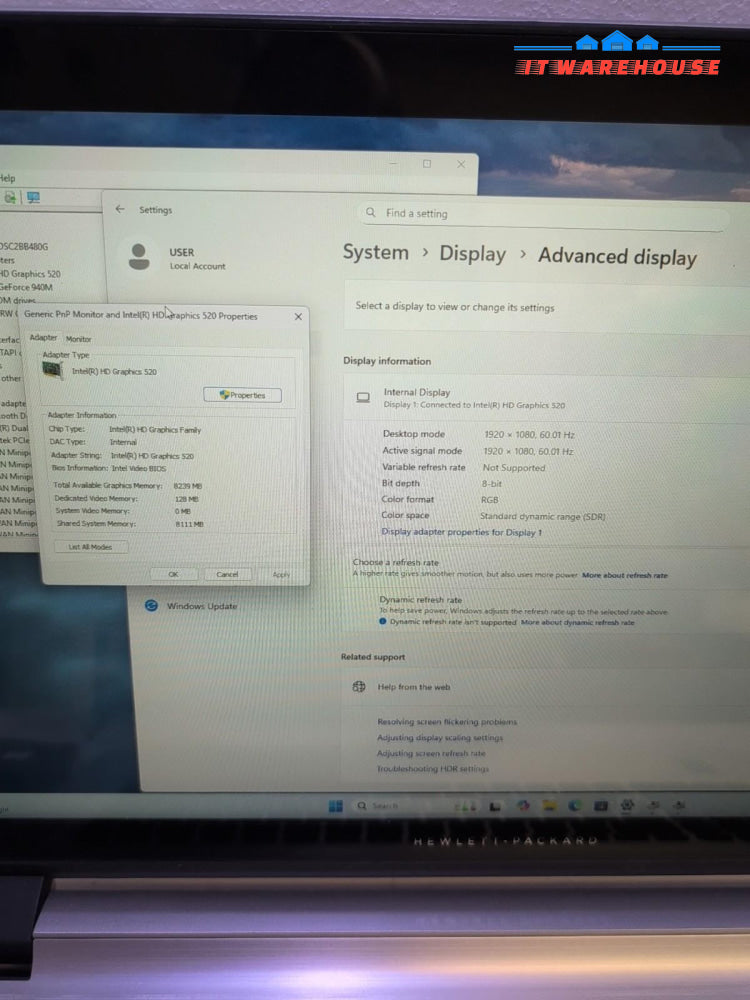The height and width of the screenshot is (1000, 750).
Task: Click the Find a setting search field
Action: coord(543,215)
